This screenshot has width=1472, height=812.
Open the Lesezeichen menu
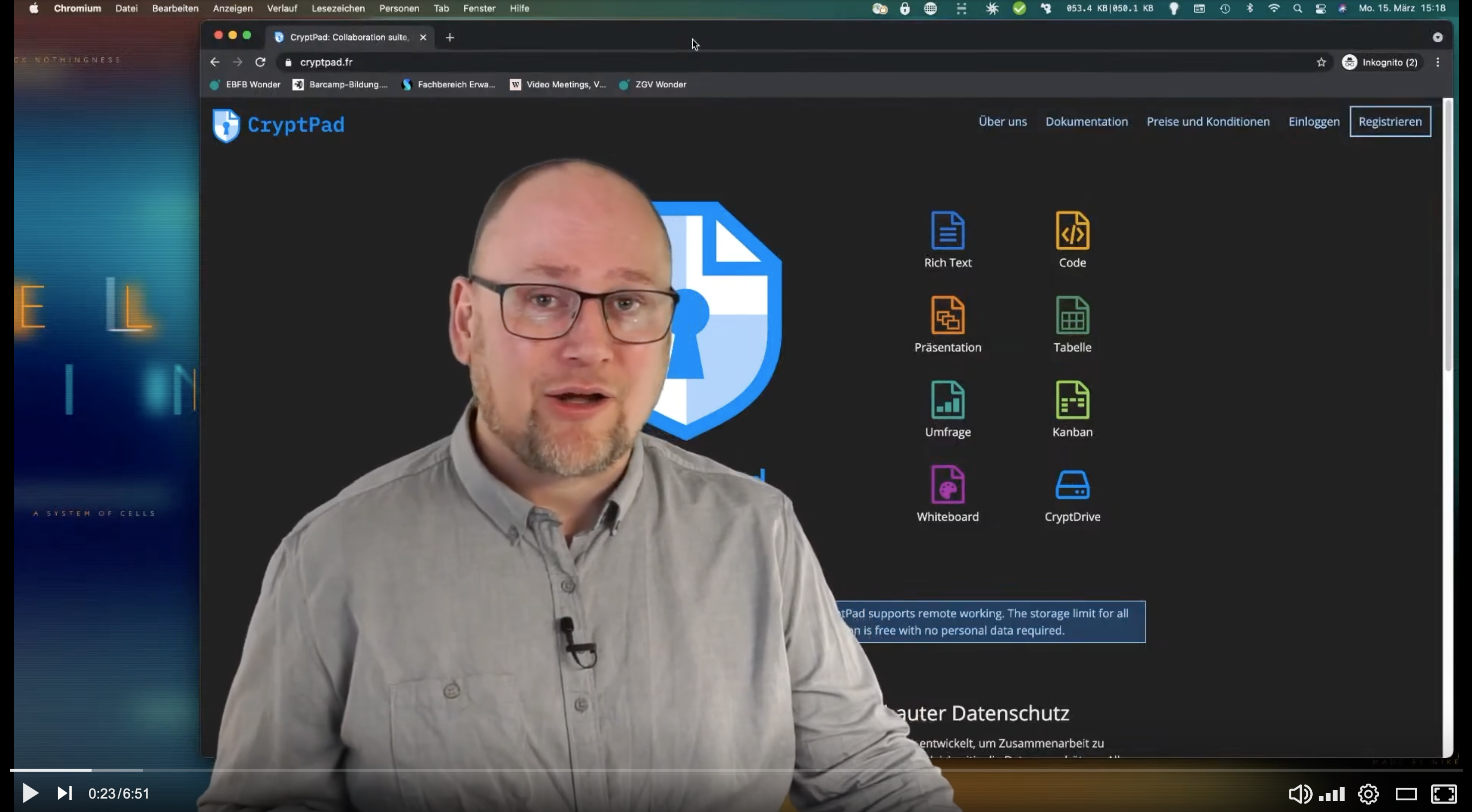(x=338, y=8)
